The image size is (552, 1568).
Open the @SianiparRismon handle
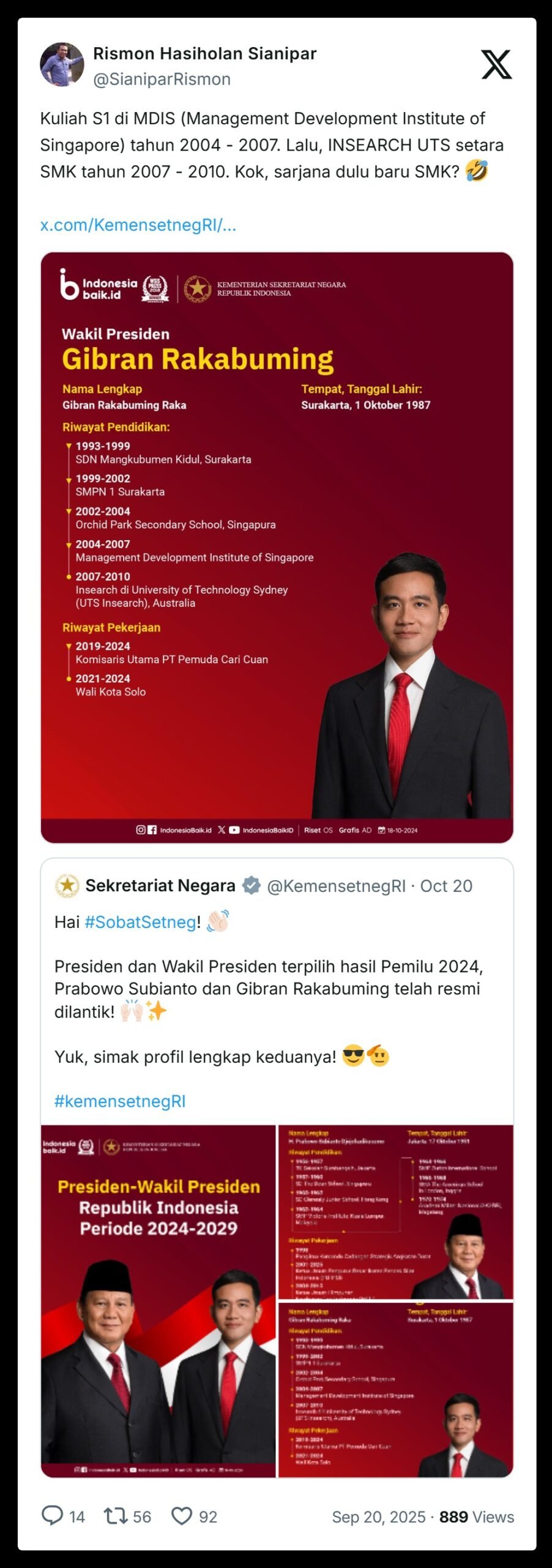162,80
